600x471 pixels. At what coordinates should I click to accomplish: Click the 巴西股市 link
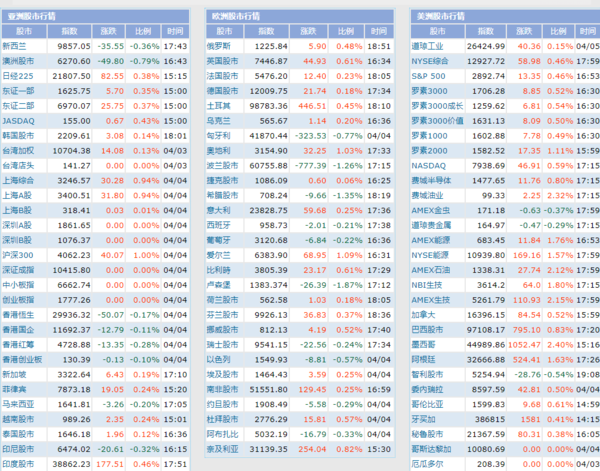(x=427, y=330)
